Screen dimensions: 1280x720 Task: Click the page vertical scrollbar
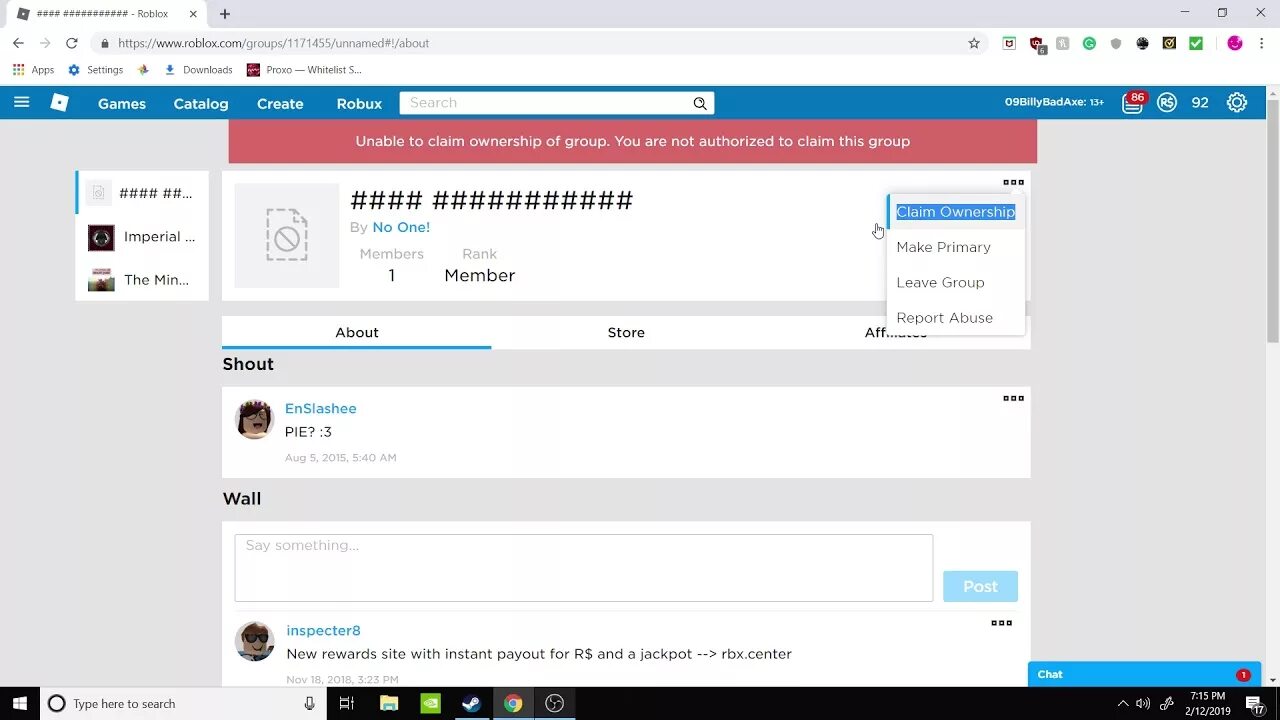click(x=1272, y=220)
